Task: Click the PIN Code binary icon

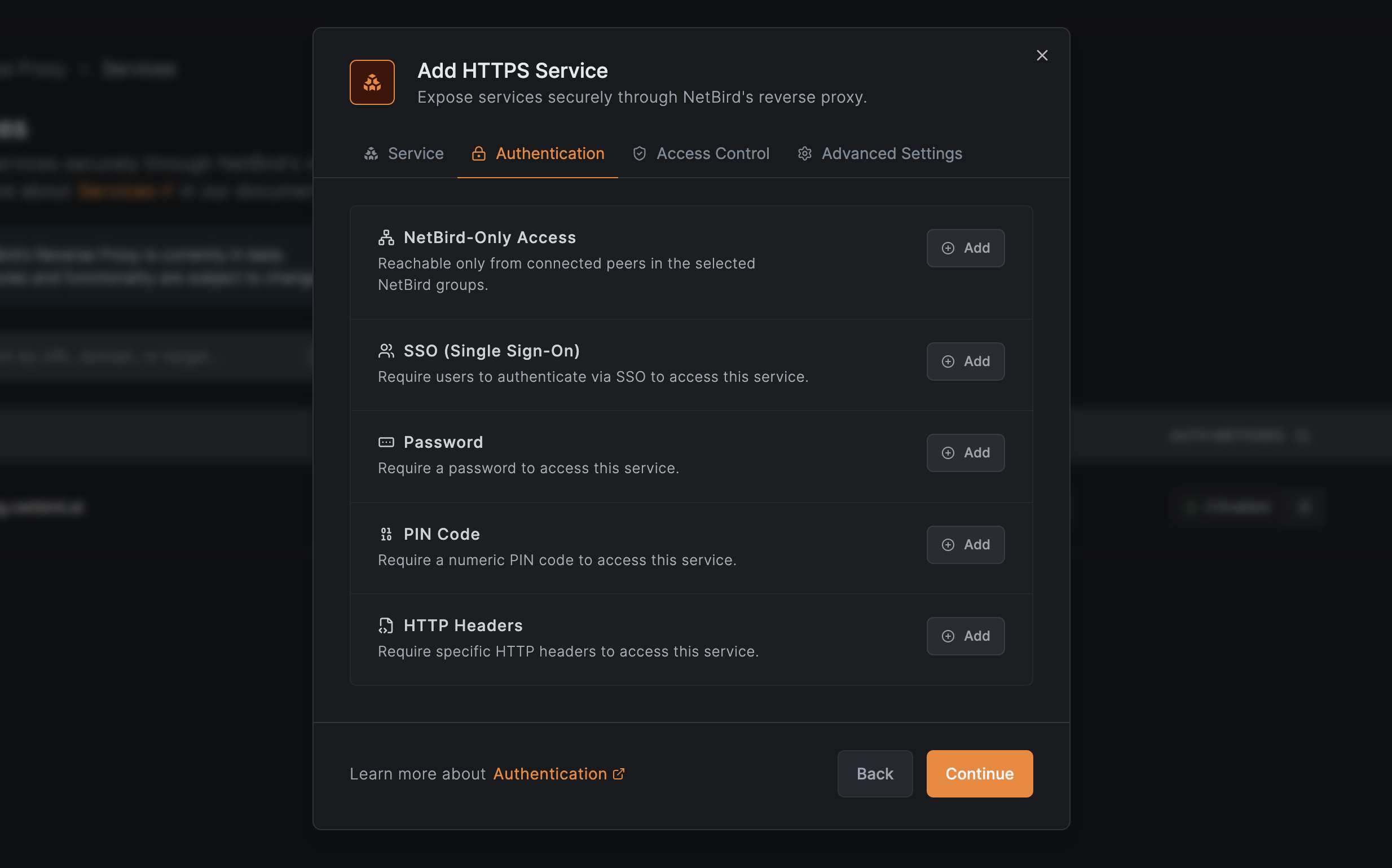Action: (x=386, y=534)
